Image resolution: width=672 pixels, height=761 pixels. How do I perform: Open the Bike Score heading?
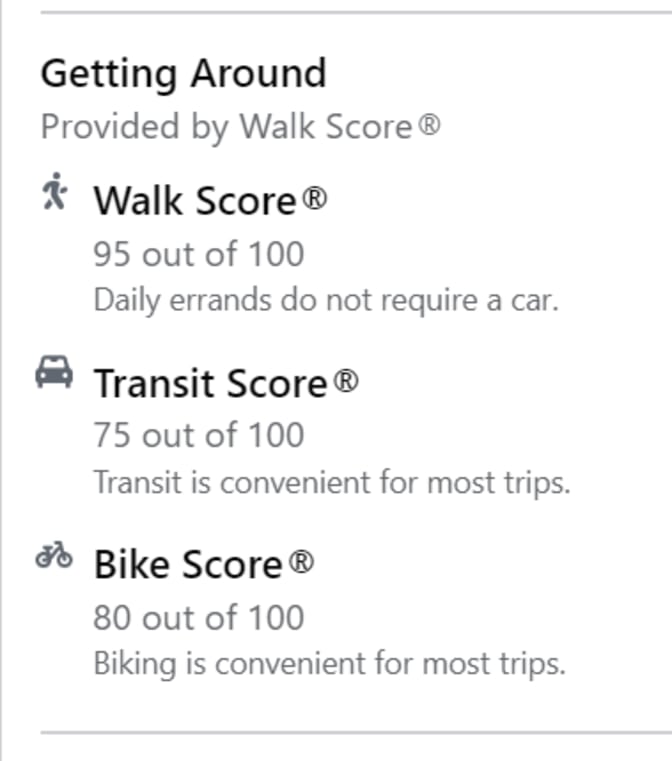coord(190,565)
